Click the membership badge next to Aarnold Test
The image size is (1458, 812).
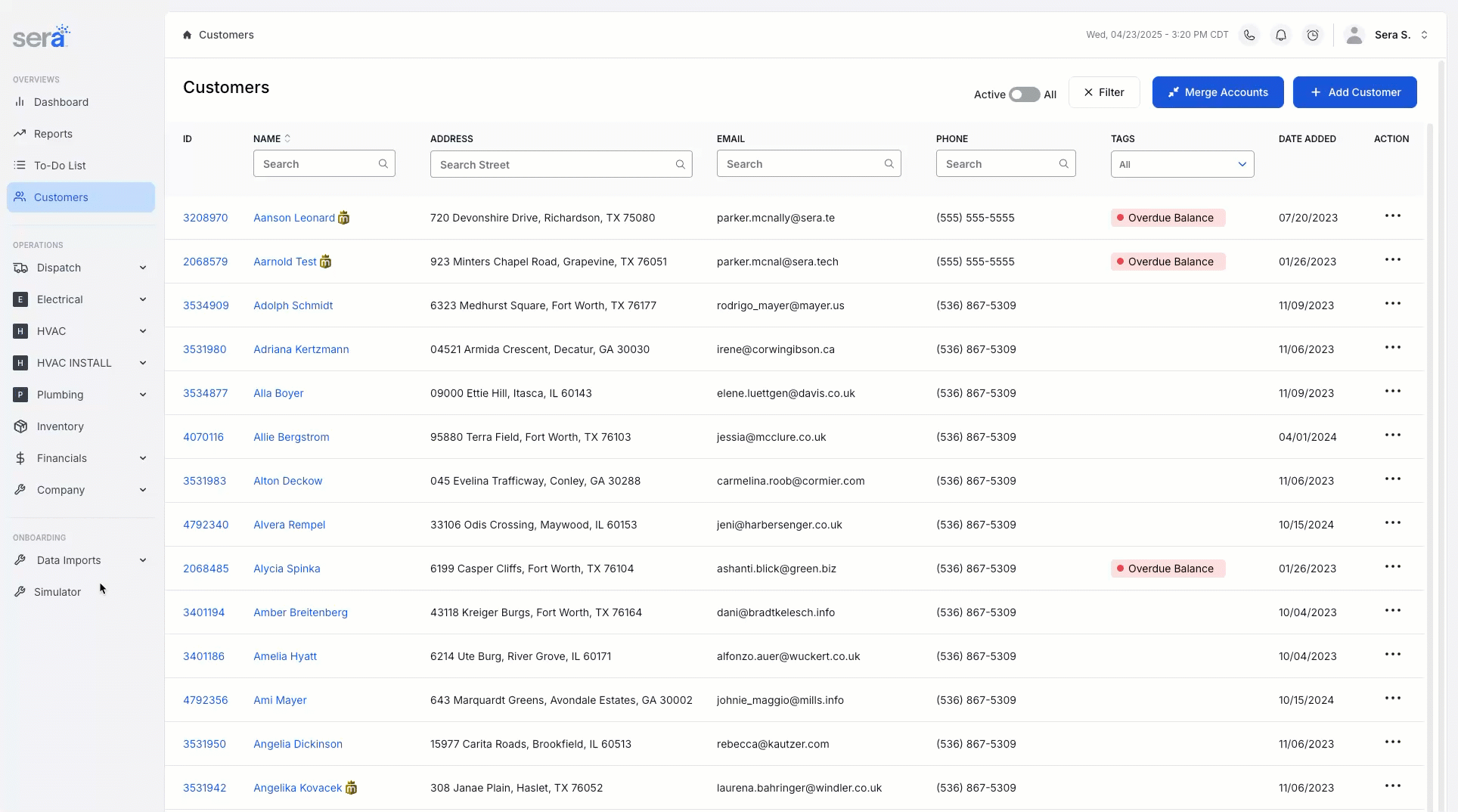pos(325,262)
